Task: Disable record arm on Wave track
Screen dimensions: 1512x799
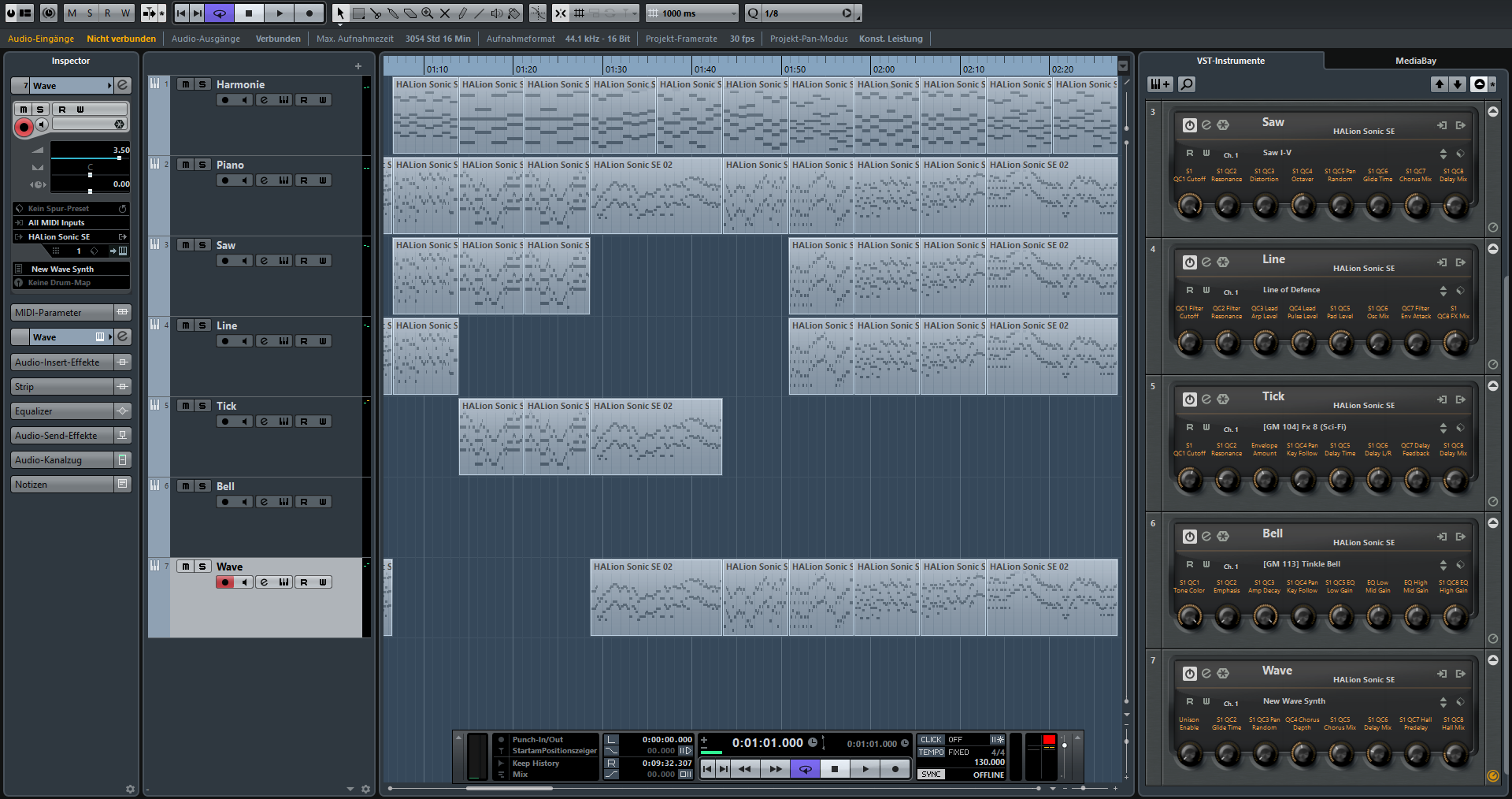Action: point(225,582)
